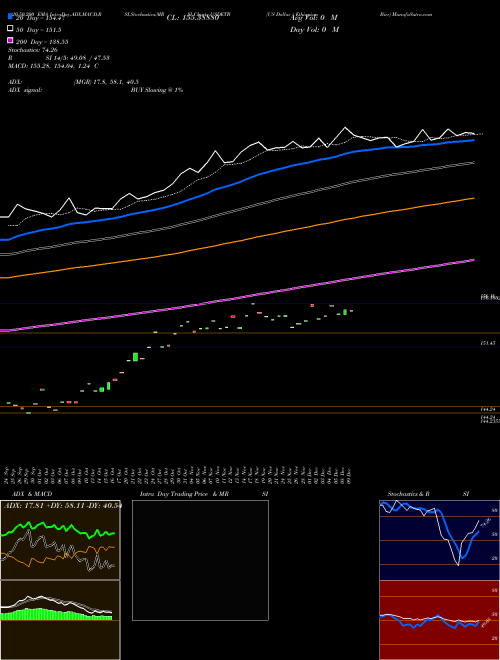
Task: Click the '200 Day = 138.35' label
Action: 42,42
